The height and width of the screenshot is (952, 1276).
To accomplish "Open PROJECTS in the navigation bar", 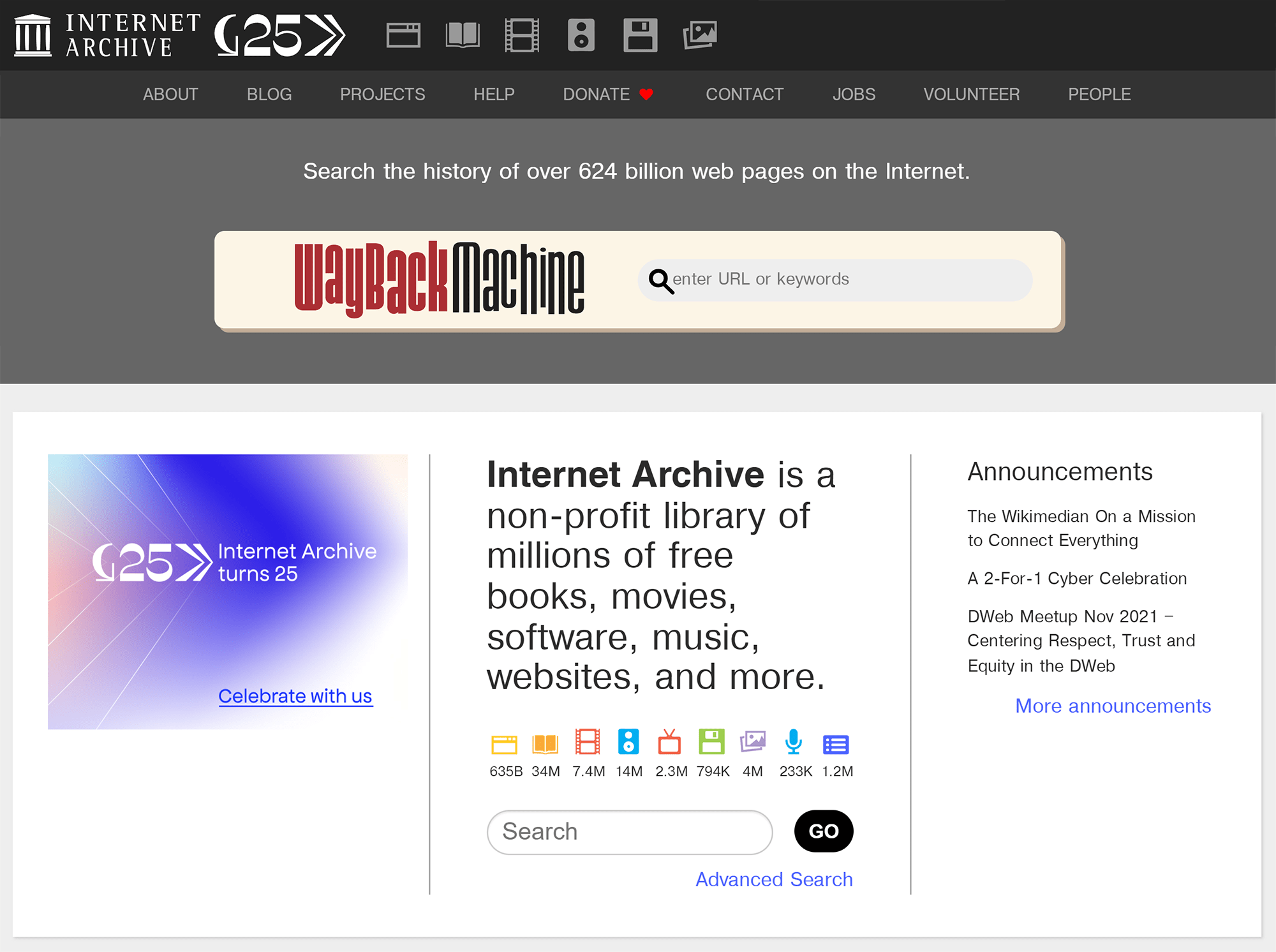I will click(382, 94).
